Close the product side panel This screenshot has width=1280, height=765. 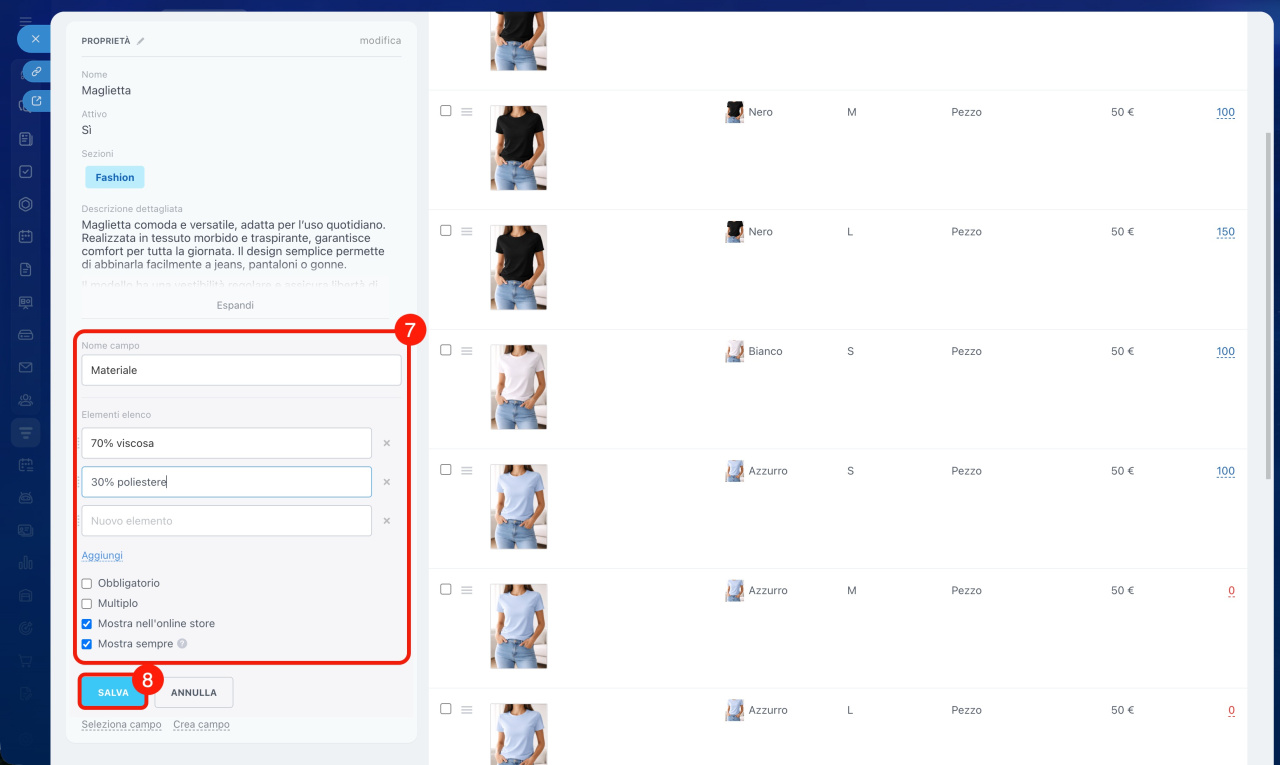point(34,39)
